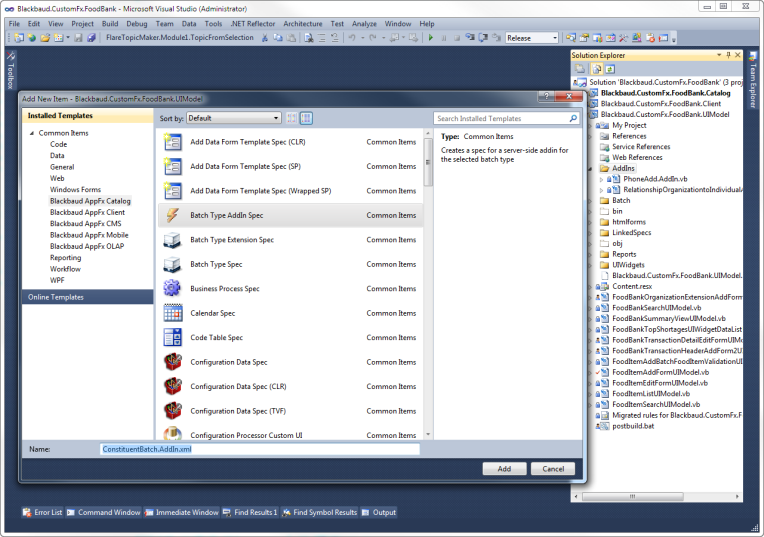
Task: Click Solution Explorer Show All Files icon
Action: (597, 69)
